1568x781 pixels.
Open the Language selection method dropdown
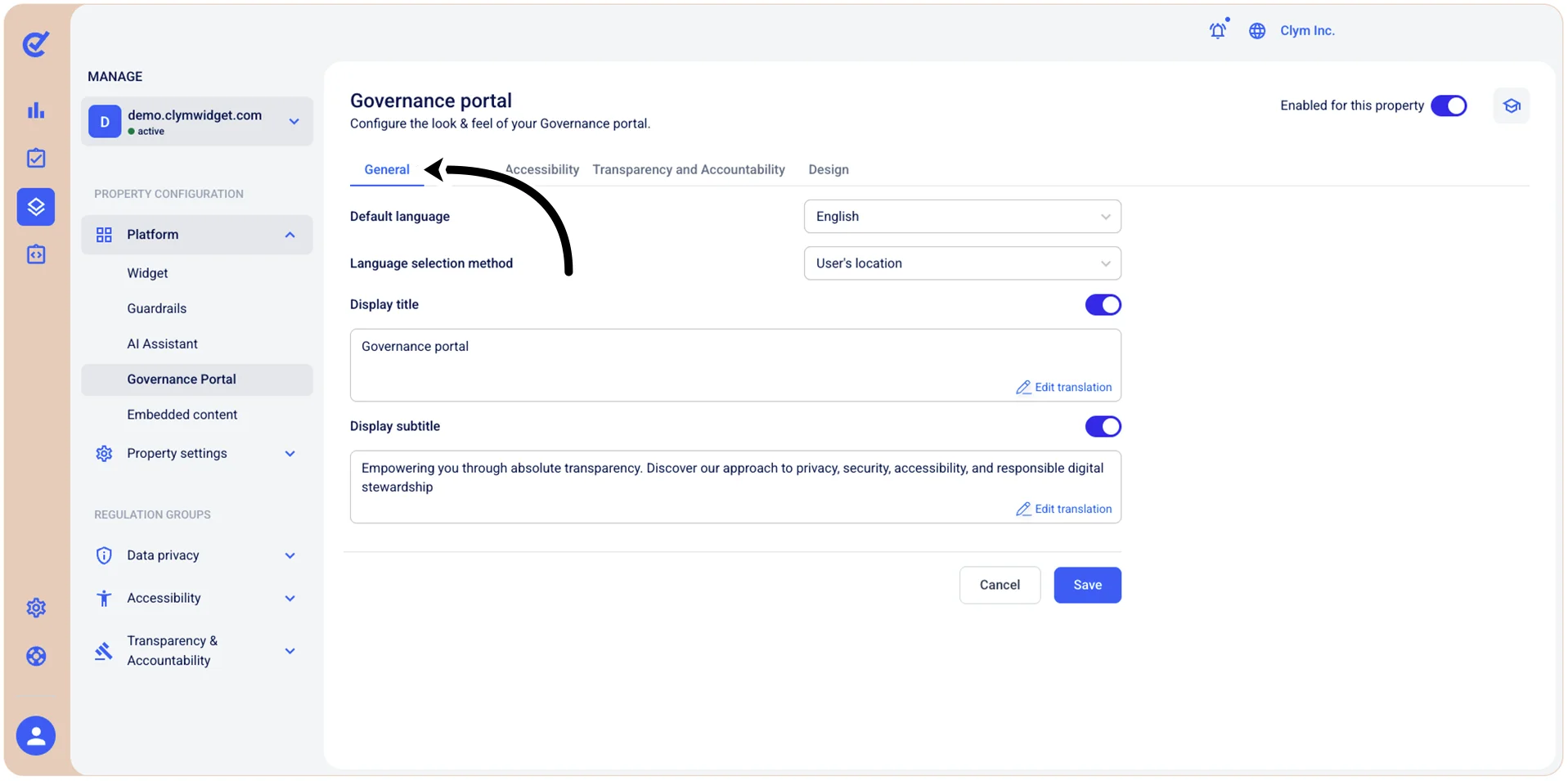[963, 263]
